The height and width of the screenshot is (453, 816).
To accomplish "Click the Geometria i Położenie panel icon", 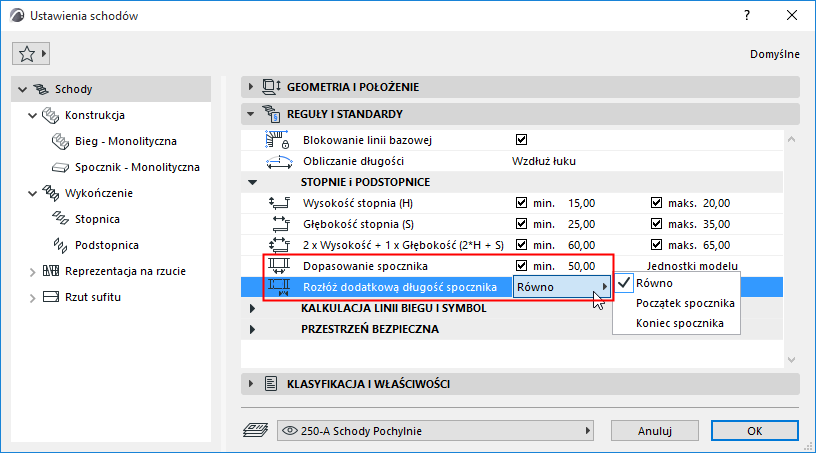I will click(x=271, y=87).
